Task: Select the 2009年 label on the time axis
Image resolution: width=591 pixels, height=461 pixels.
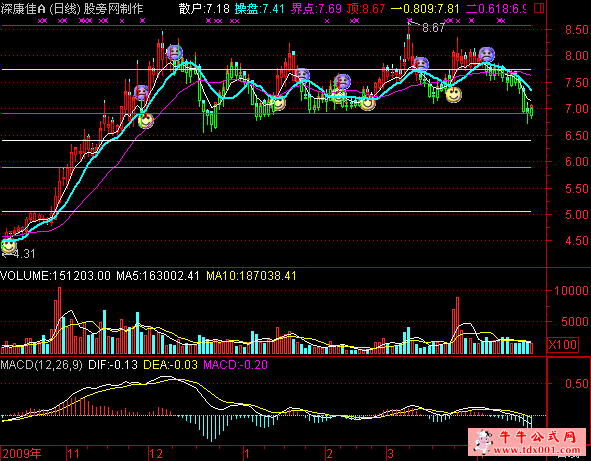Action: (21, 453)
